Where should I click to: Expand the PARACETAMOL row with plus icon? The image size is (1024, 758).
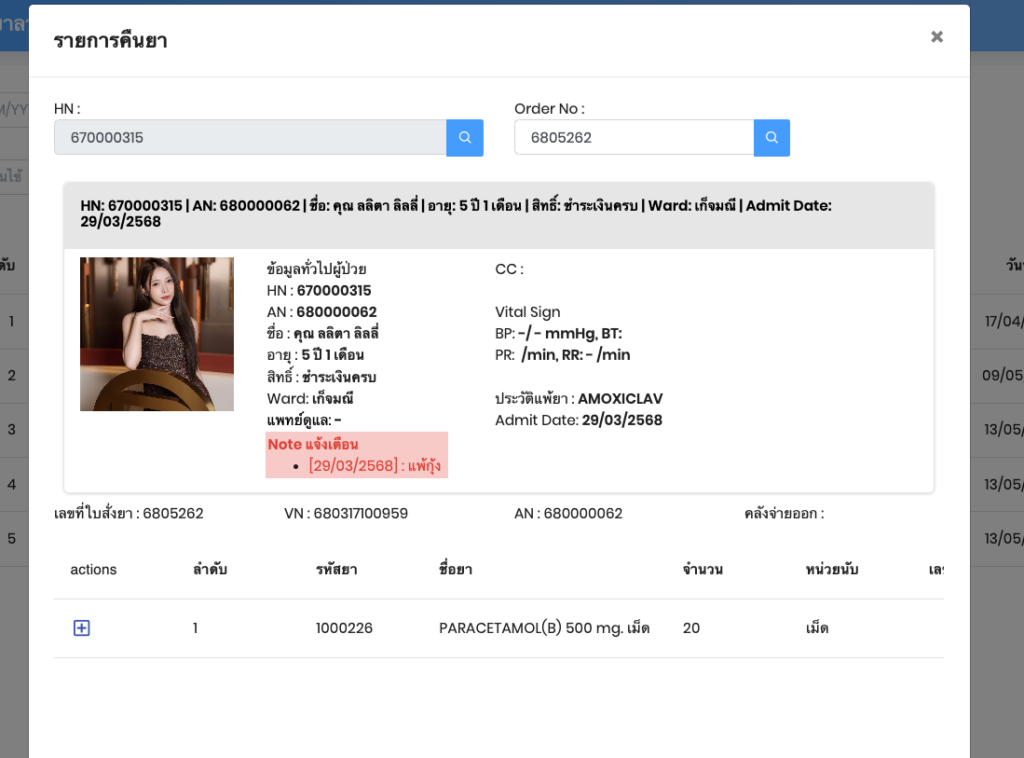pyautogui.click(x=82, y=628)
